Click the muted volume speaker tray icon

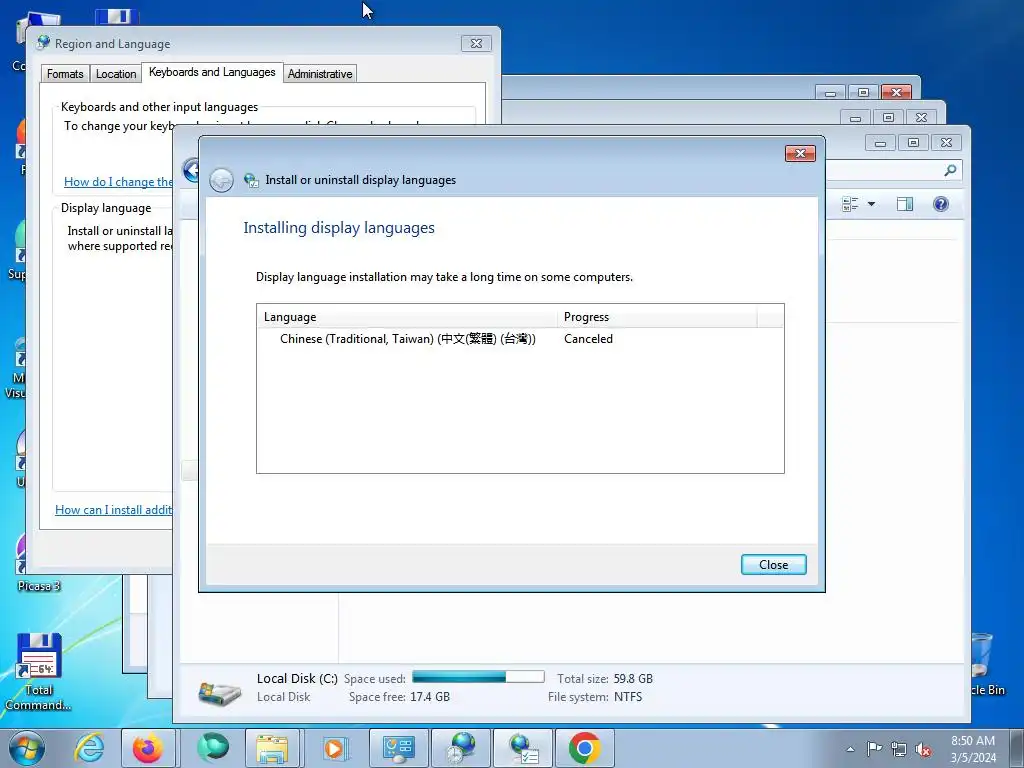click(x=923, y=749)
